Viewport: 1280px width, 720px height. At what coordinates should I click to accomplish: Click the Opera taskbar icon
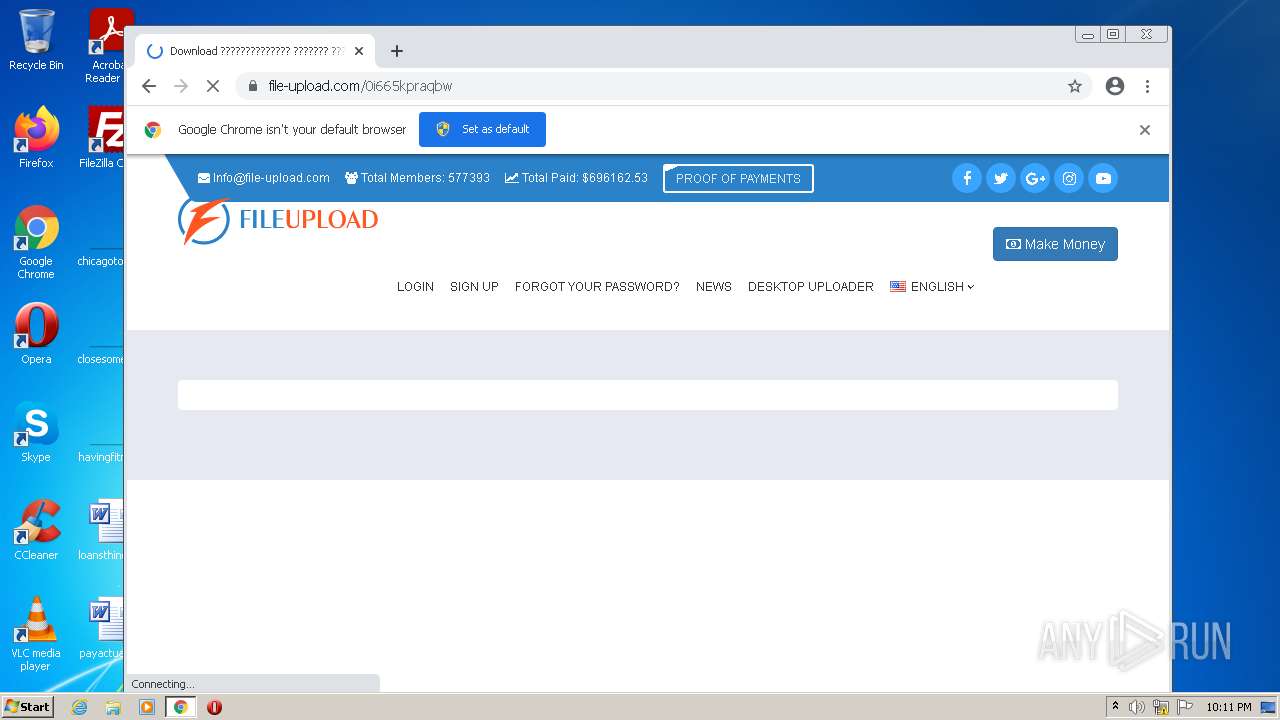point(214,707)
